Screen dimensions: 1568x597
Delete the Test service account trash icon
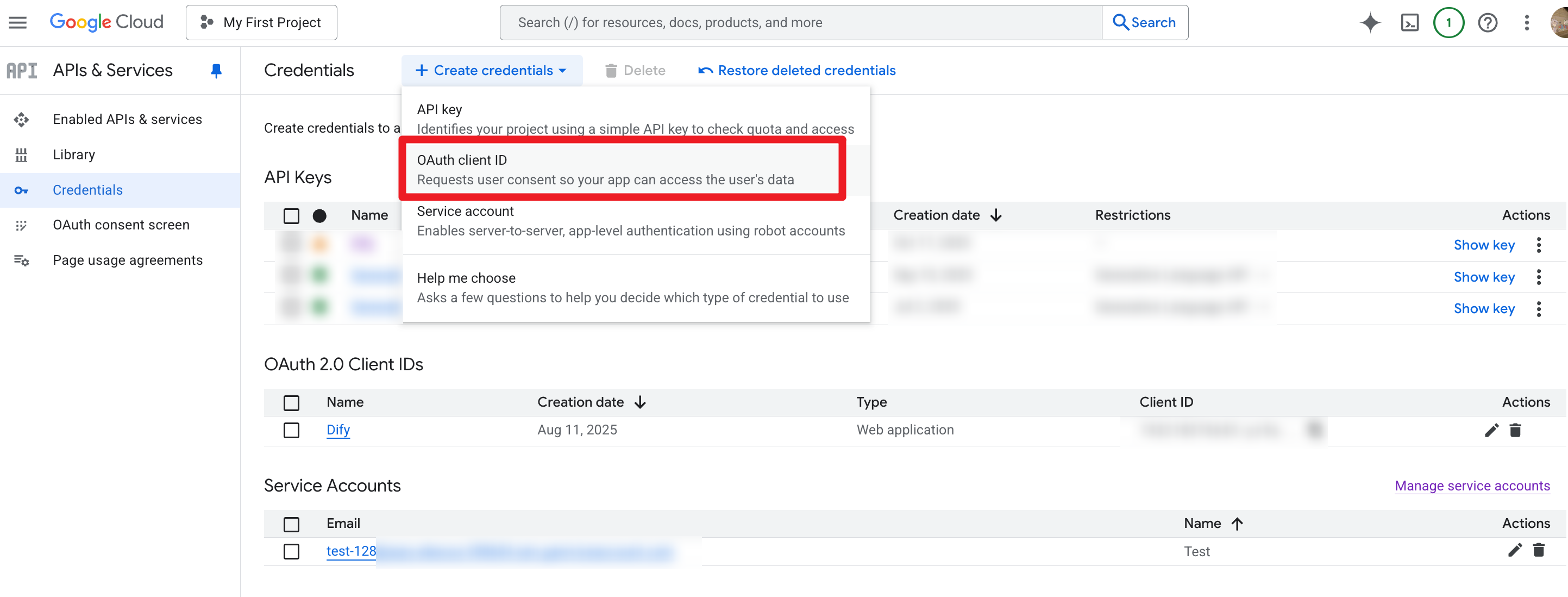tap(1539, 551)
